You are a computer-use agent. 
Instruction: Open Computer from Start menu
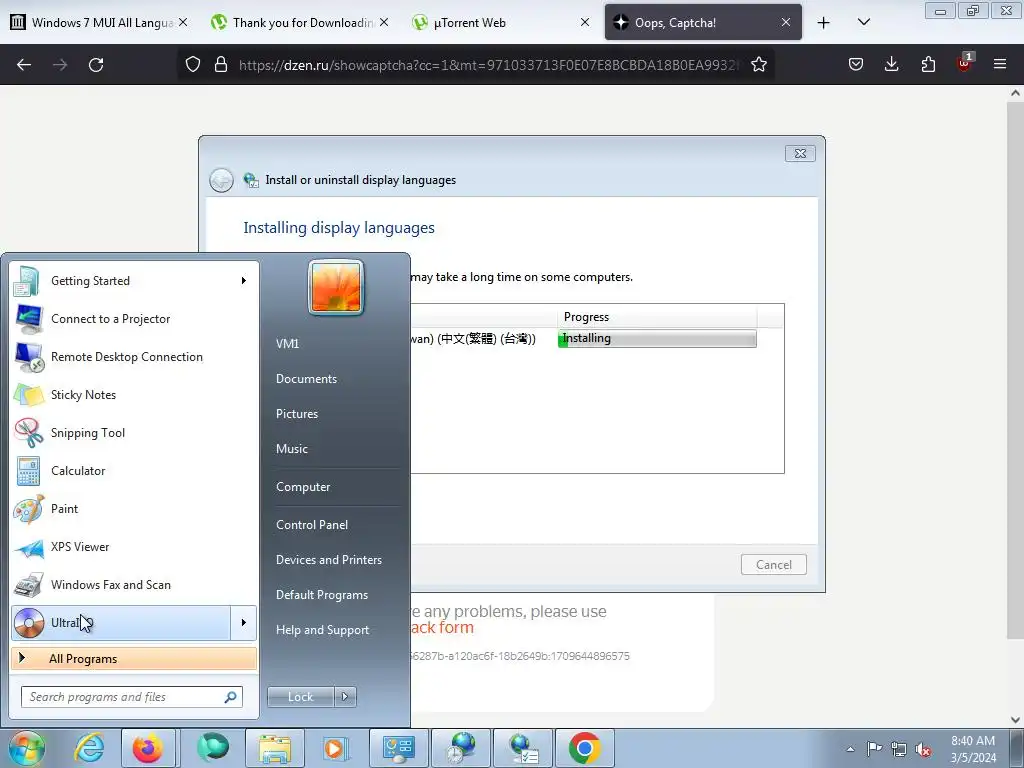click(x=303, y=487)
